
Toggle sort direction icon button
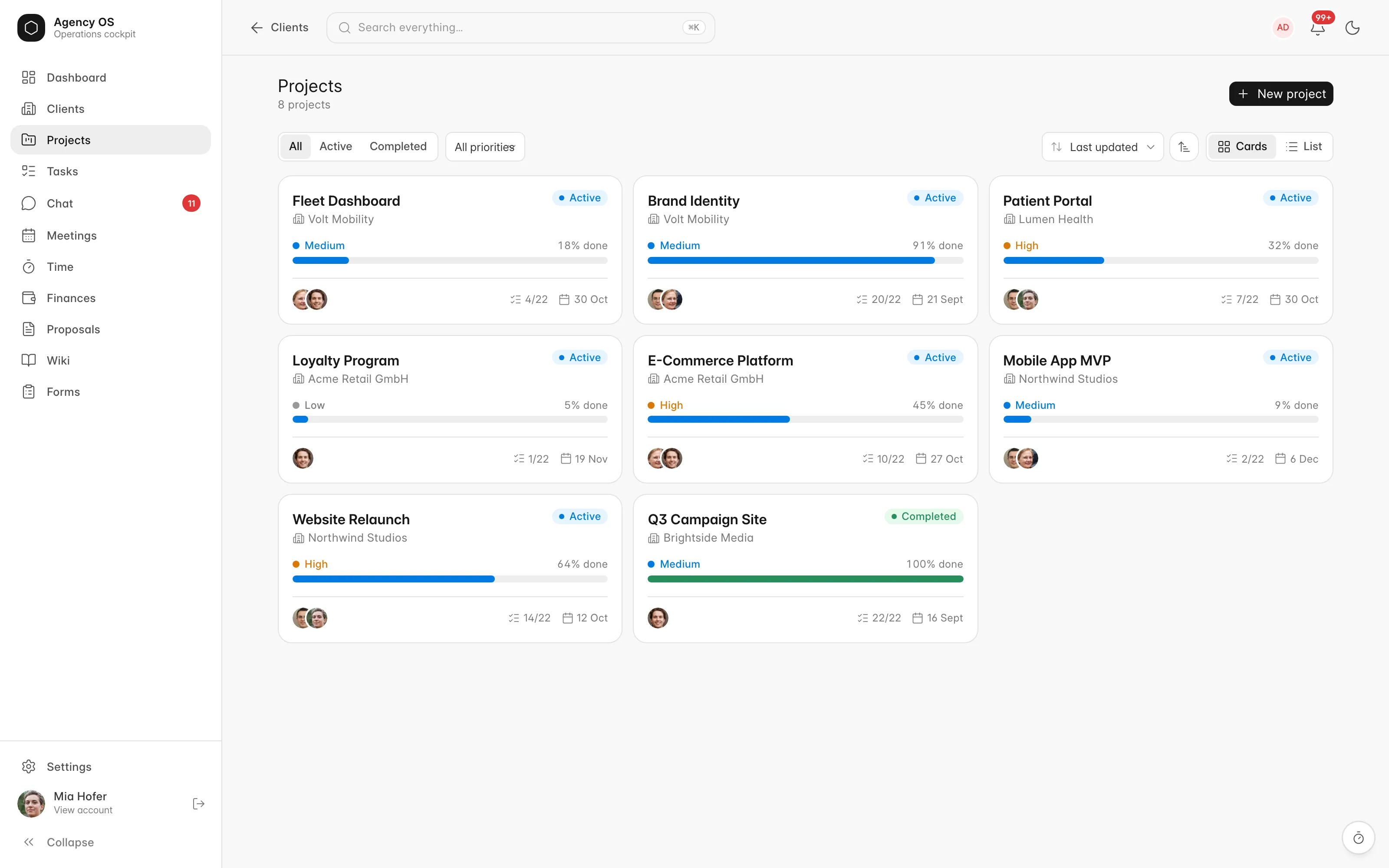1184,146
